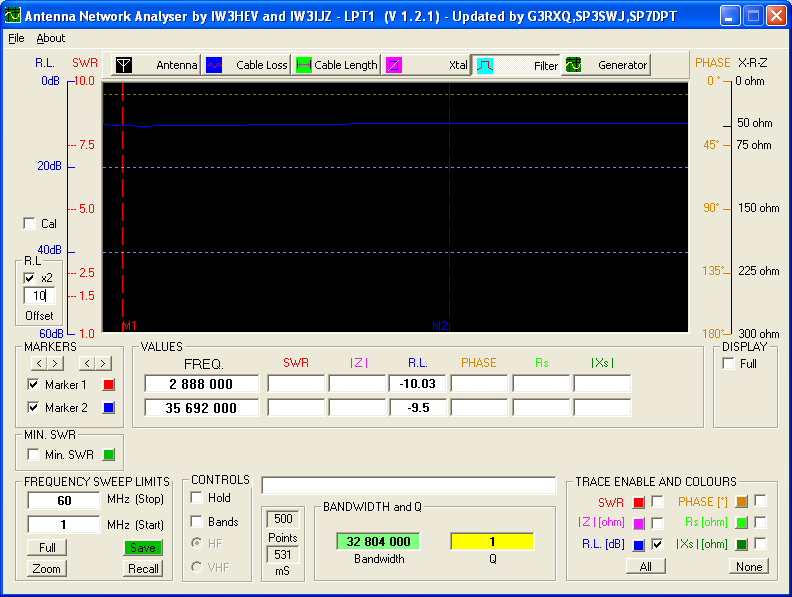Click the green Save button
This screenshot has width=792, height=597.
pyautogui.click(x=143, y=548)
